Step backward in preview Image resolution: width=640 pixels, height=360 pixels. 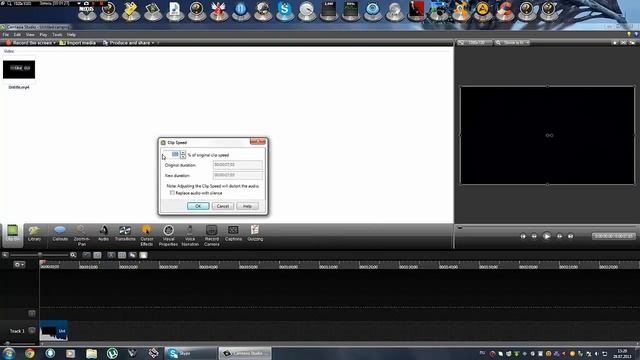534,236
